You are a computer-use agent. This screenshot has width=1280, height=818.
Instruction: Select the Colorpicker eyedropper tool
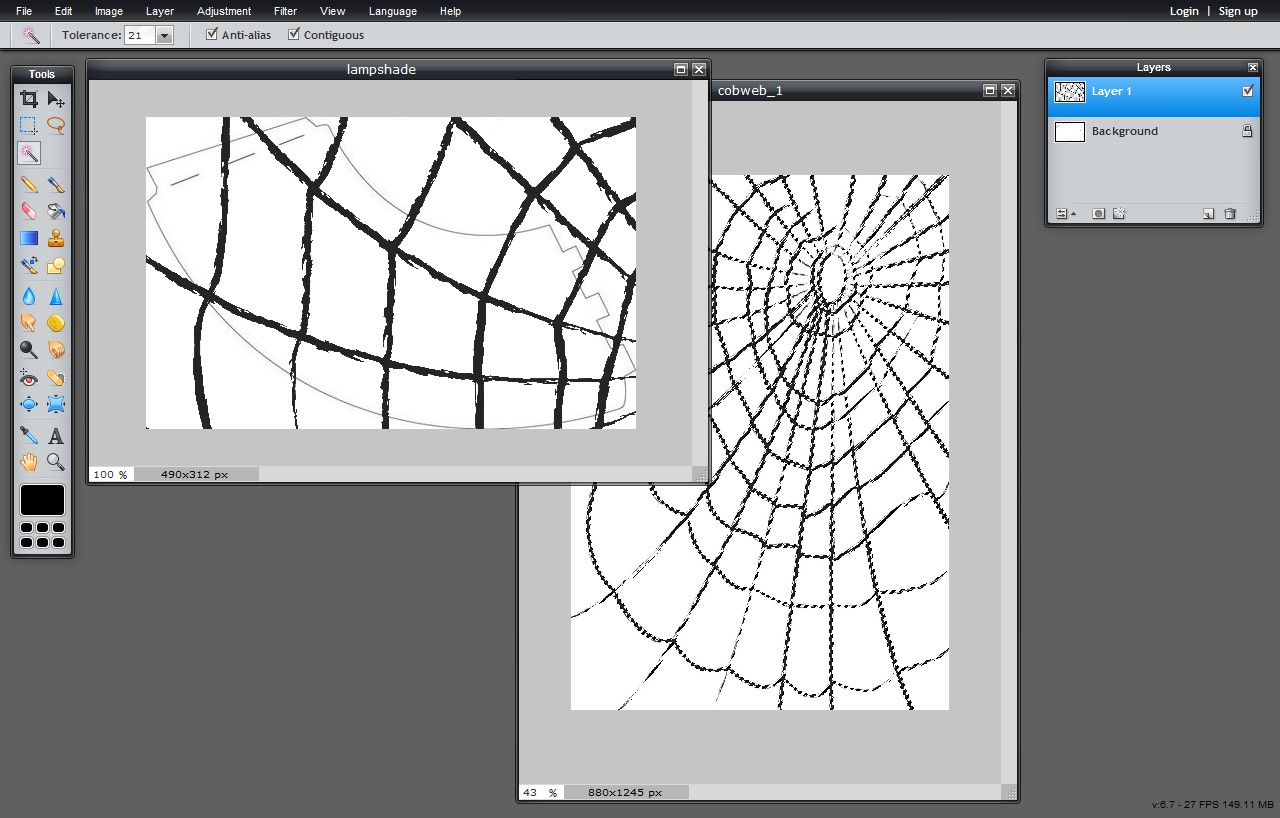click(29, 436)
